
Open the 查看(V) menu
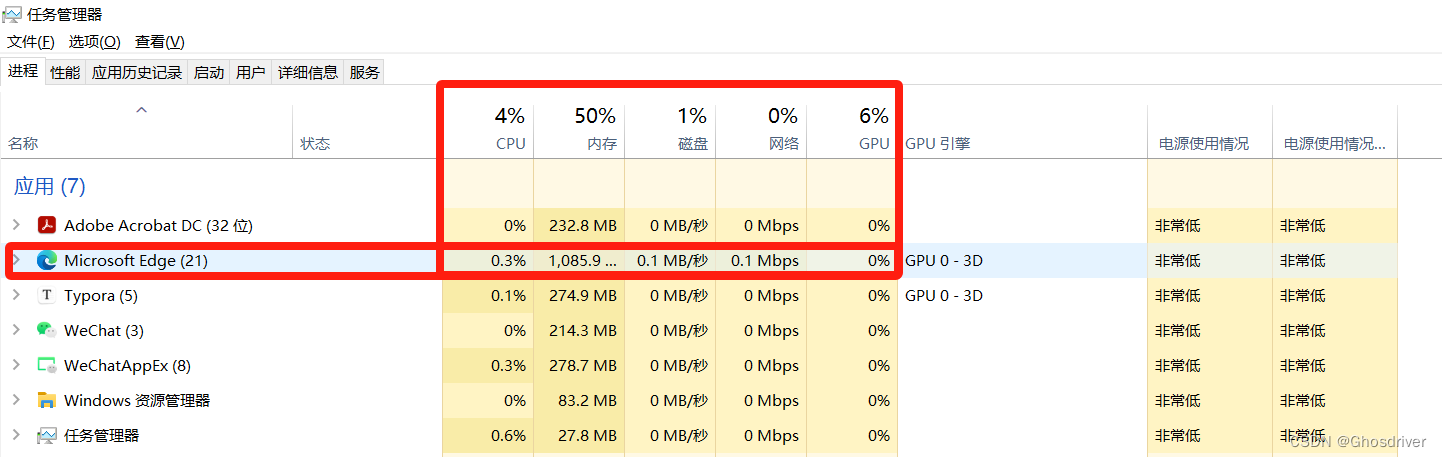(160, 41)
